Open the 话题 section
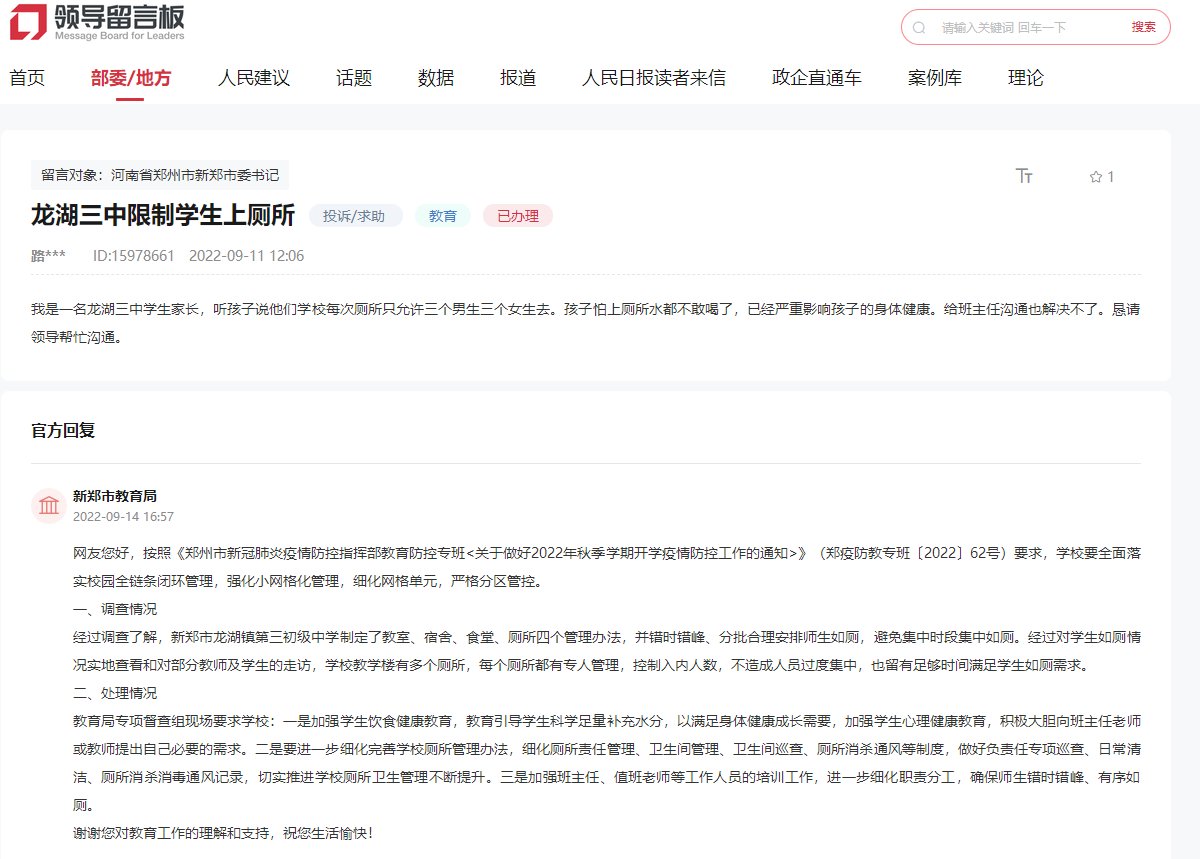The height and width of the screenshot is (859, 1200). [353, 77]
